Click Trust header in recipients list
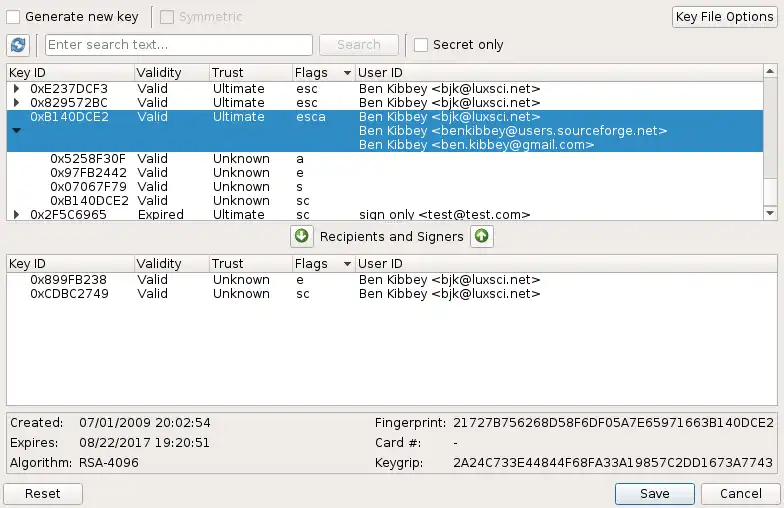 (250, 264)
